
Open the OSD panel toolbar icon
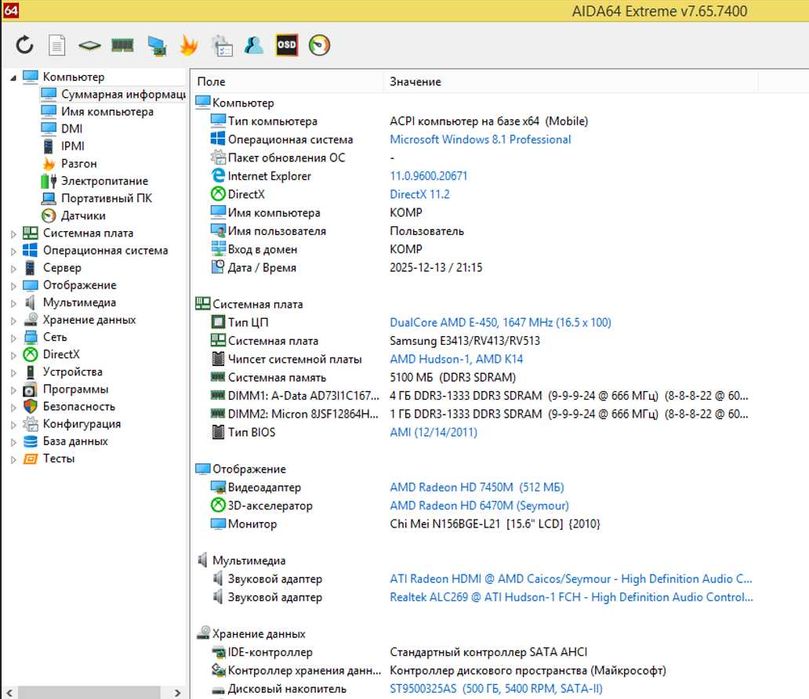coord(287,45)
